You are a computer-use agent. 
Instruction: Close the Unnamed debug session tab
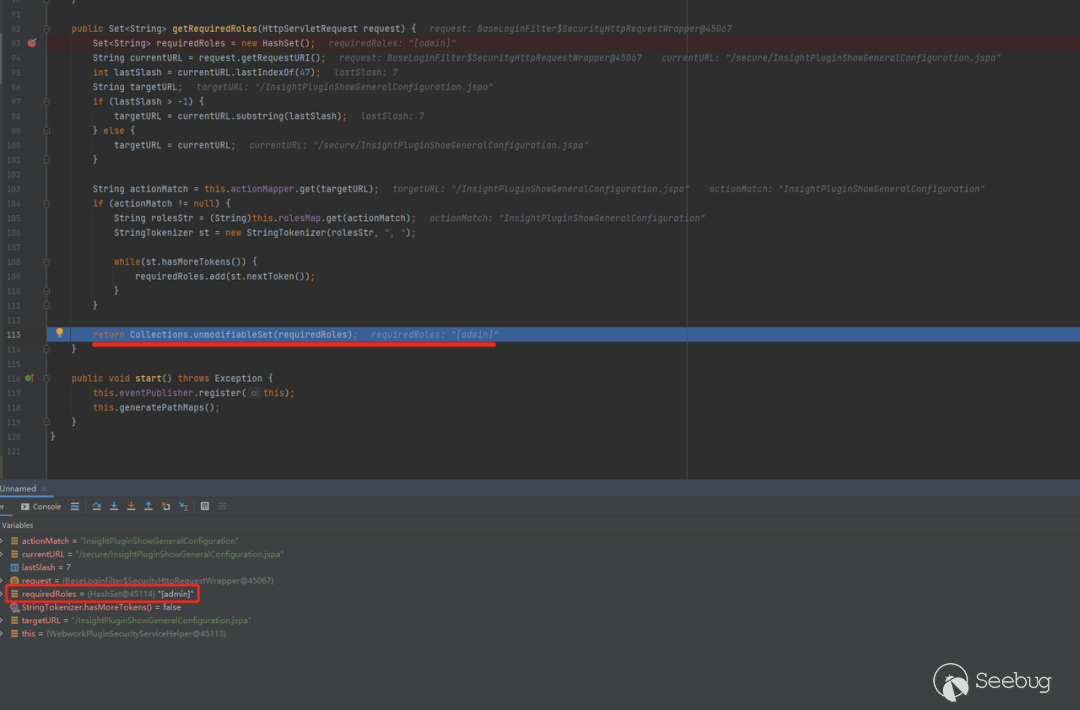point(42,489)
